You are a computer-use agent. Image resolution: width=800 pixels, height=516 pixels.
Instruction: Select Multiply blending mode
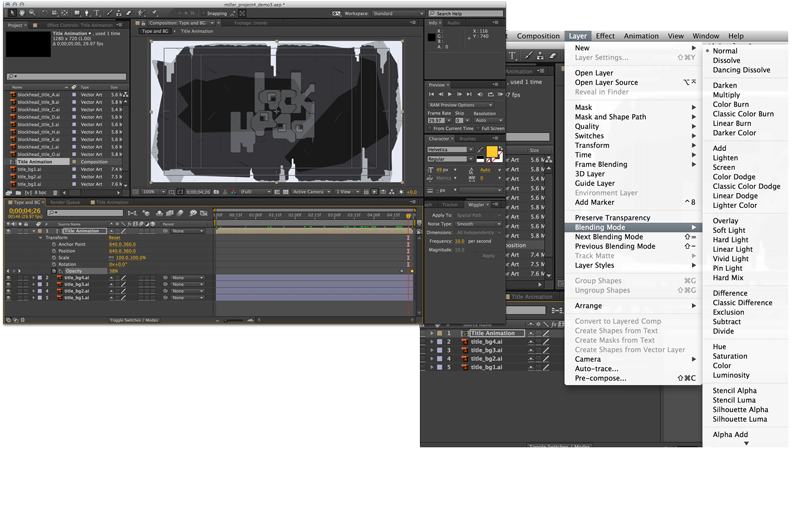pos(726,95)
